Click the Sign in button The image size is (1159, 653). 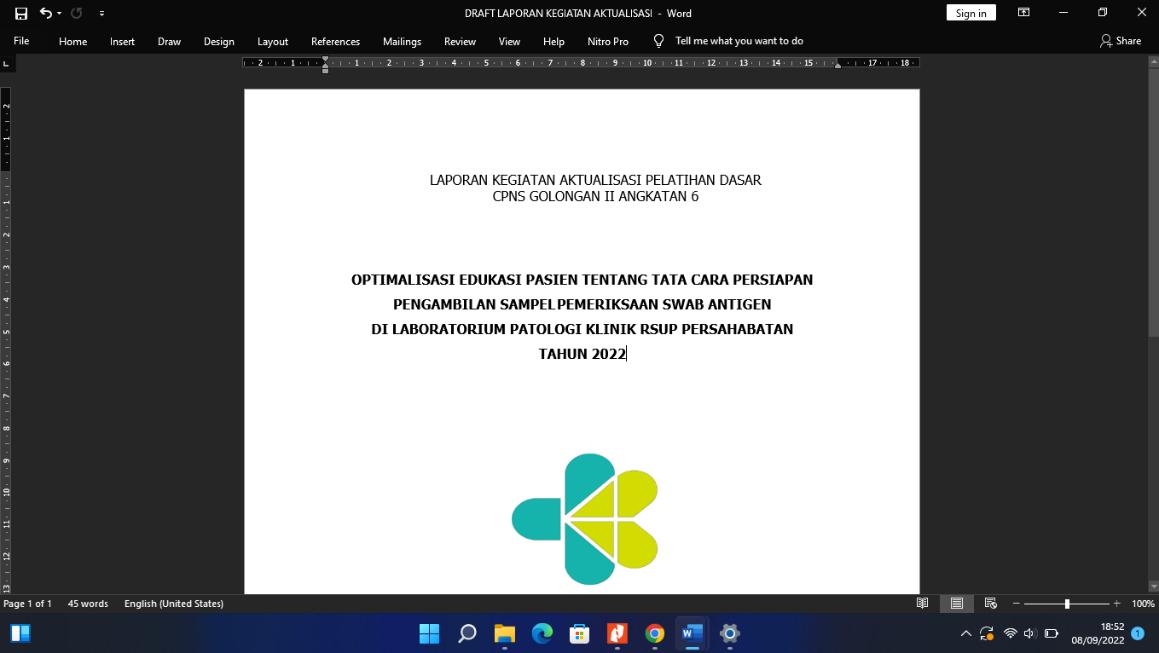point(971,13)
